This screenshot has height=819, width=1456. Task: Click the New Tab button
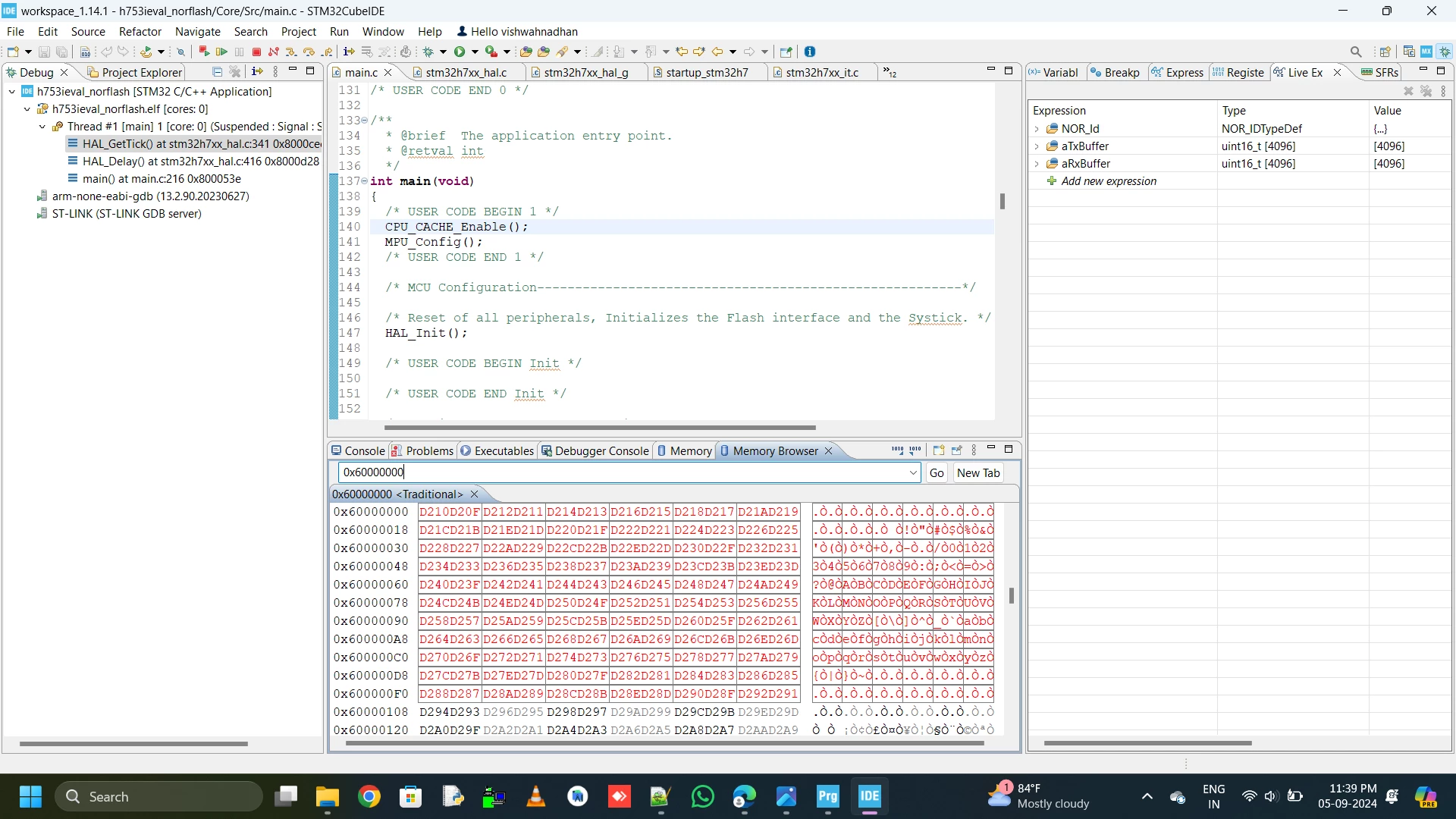click(978, 472)
